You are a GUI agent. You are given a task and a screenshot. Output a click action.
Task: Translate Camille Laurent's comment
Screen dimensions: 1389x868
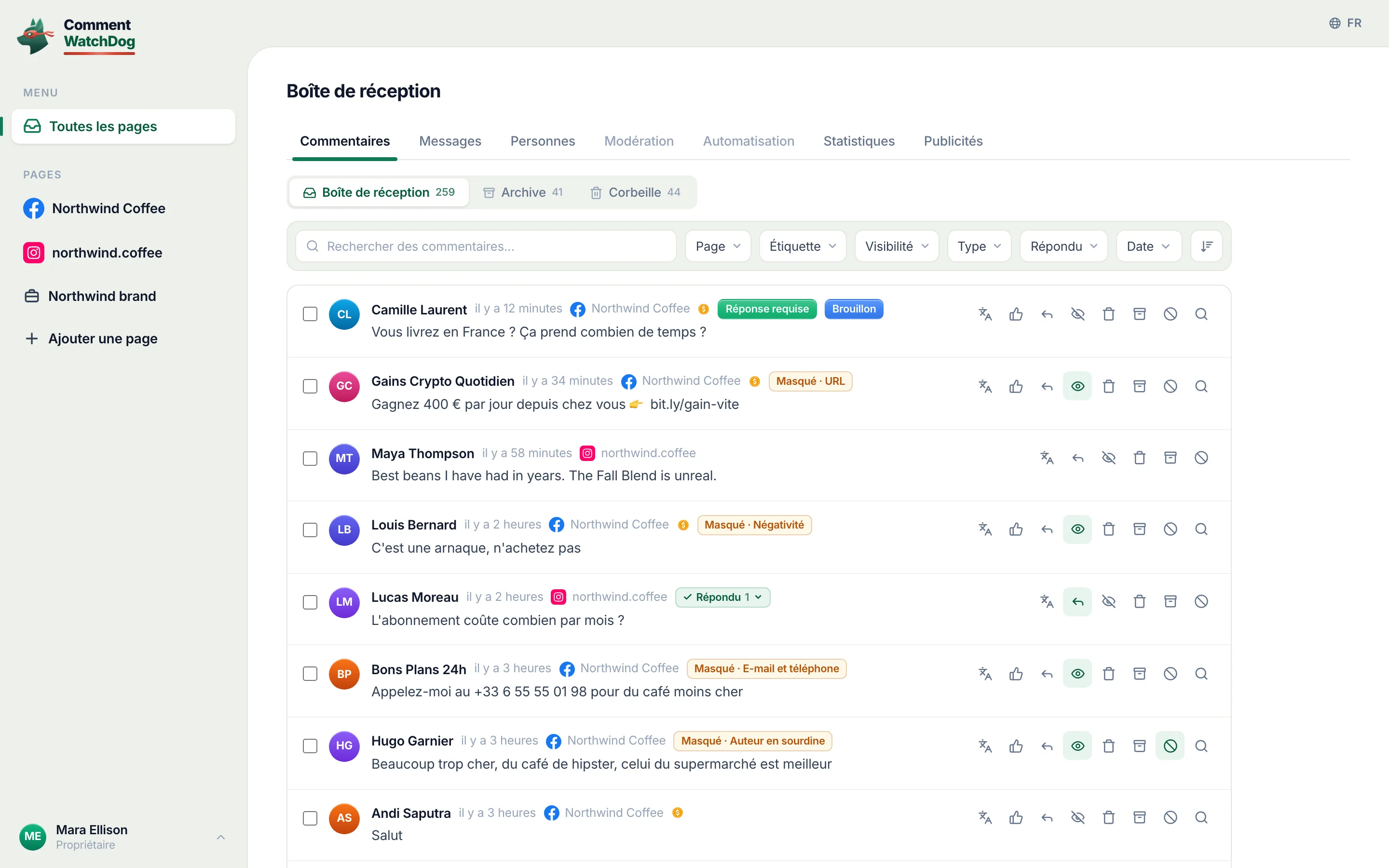[985, 314]
